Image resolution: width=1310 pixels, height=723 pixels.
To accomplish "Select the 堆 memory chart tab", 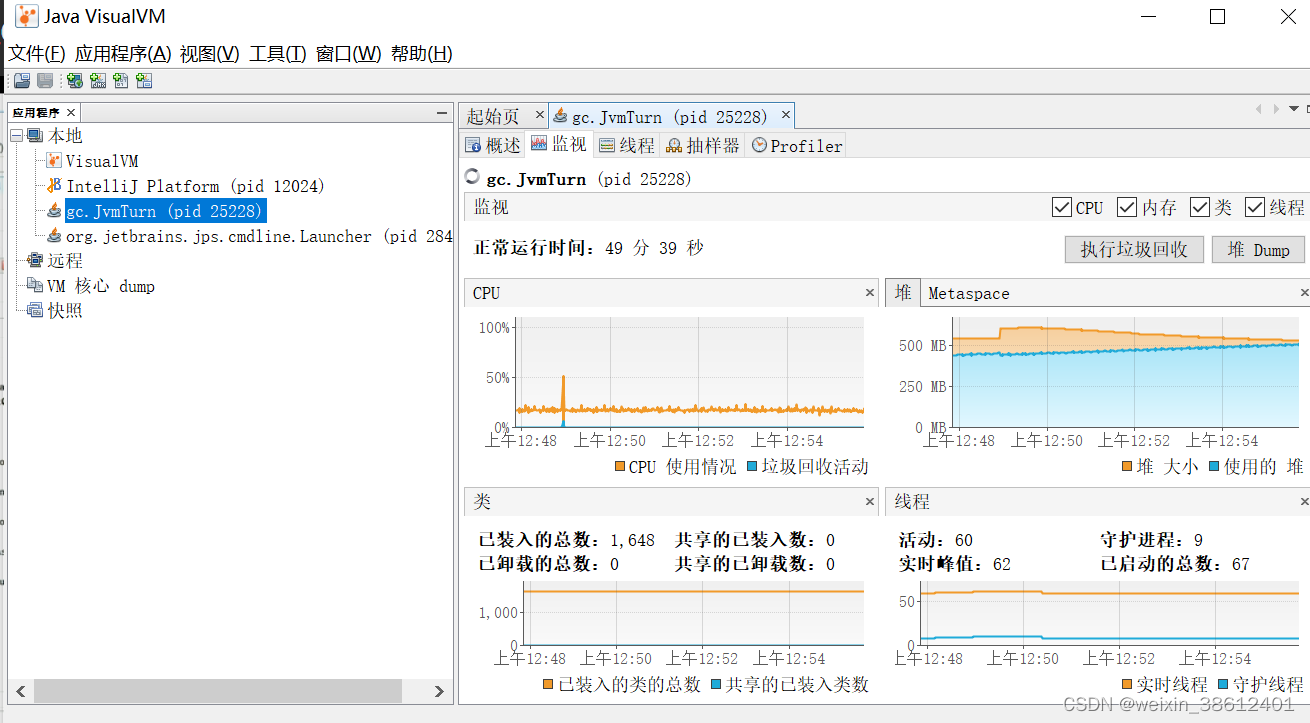I will point(903,293).
